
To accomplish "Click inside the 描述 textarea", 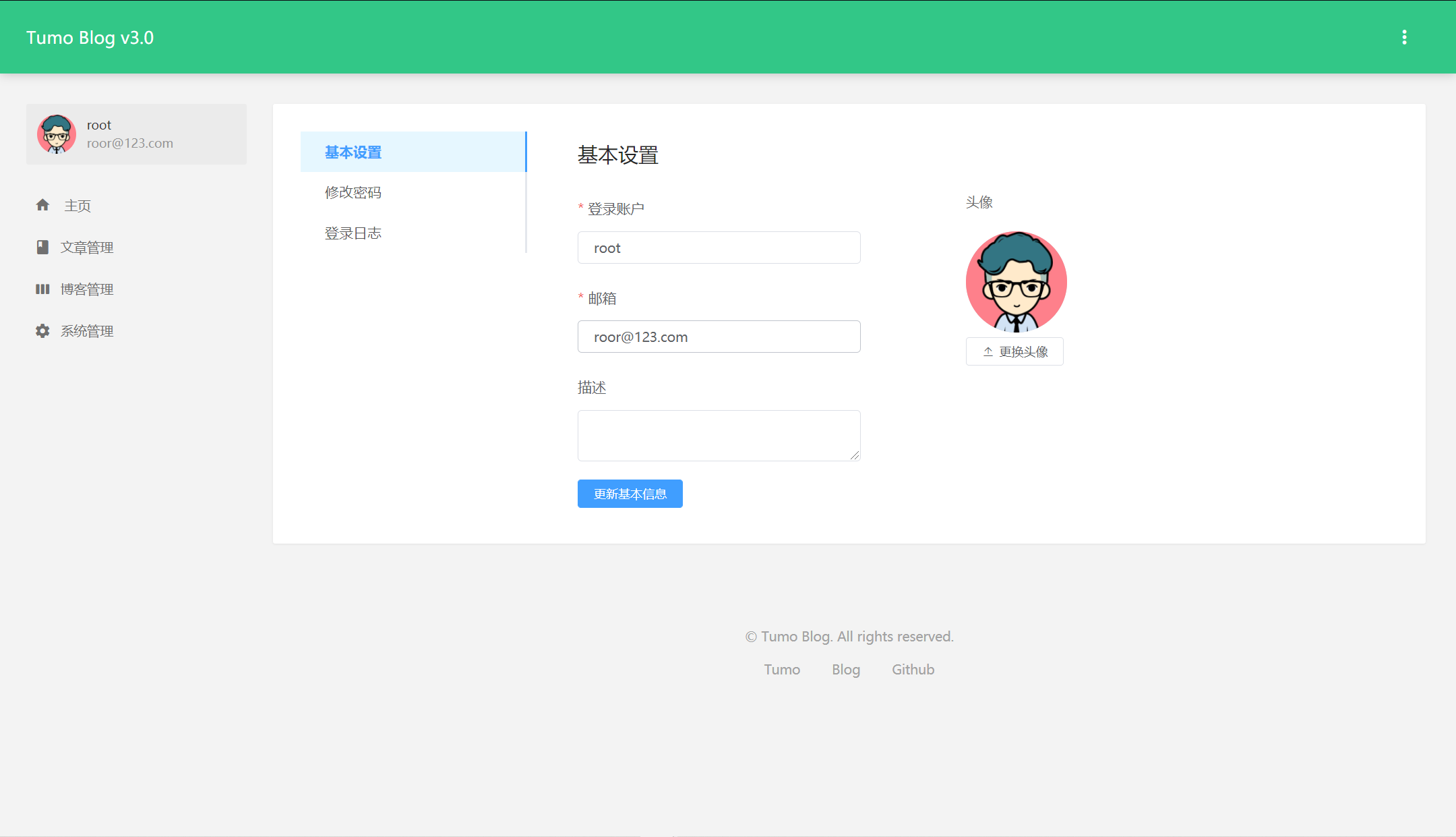I will (x=715, y=435).
